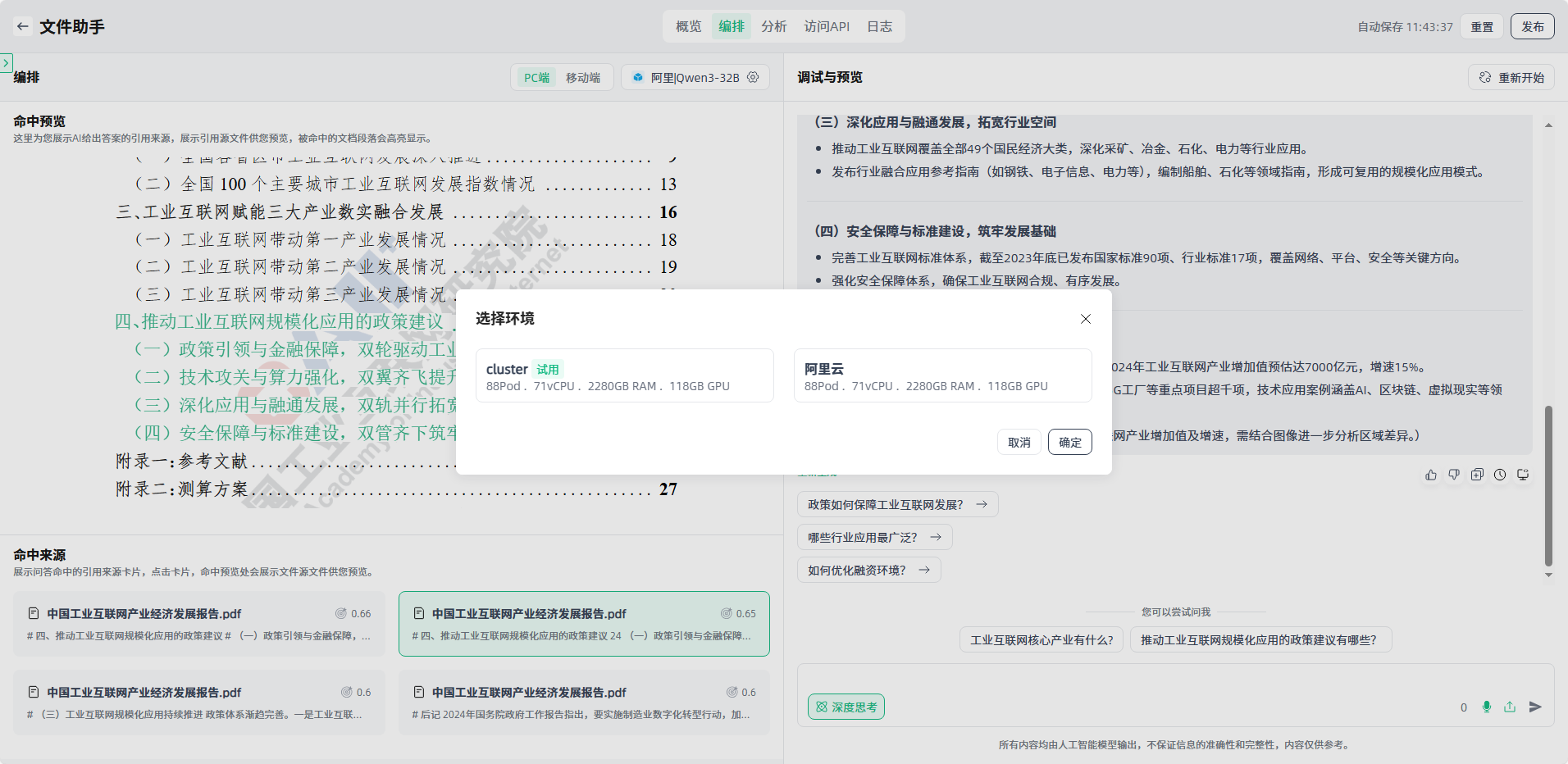1568x764 pixels.
Task: Click the back arrow beside 文件助手
Action: coord(22,26)
